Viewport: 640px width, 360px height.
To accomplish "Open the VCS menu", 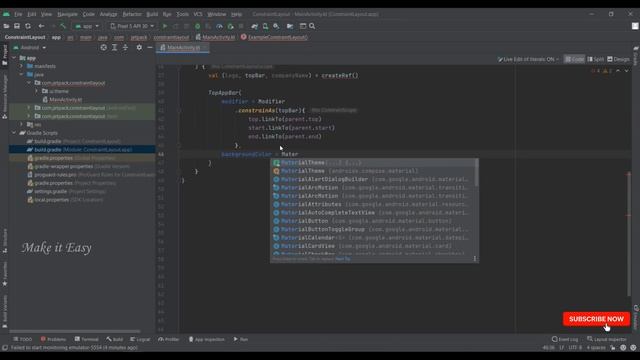I will (198, 14).
